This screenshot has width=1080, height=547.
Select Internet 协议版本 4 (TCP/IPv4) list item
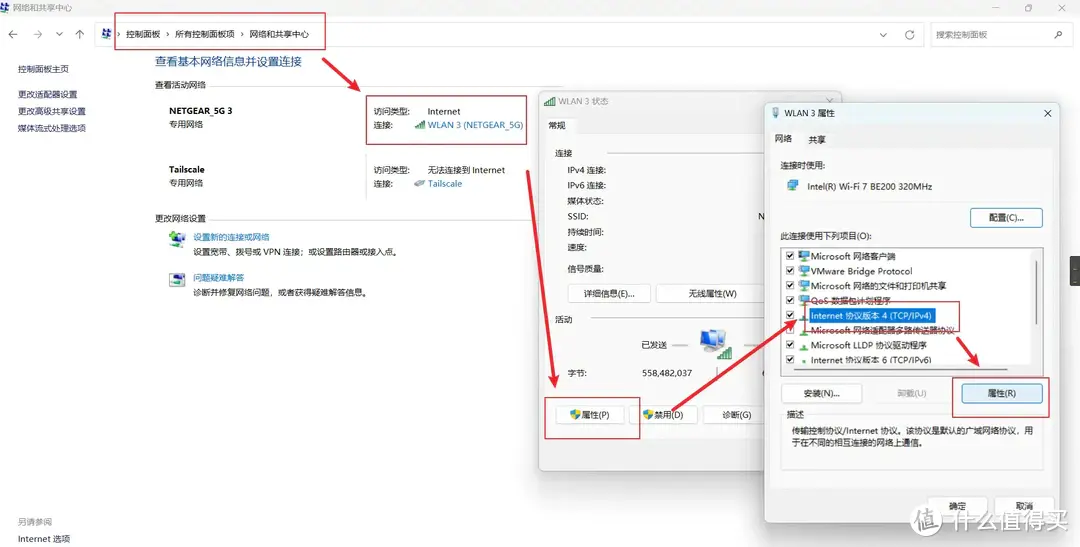point(871,316)
